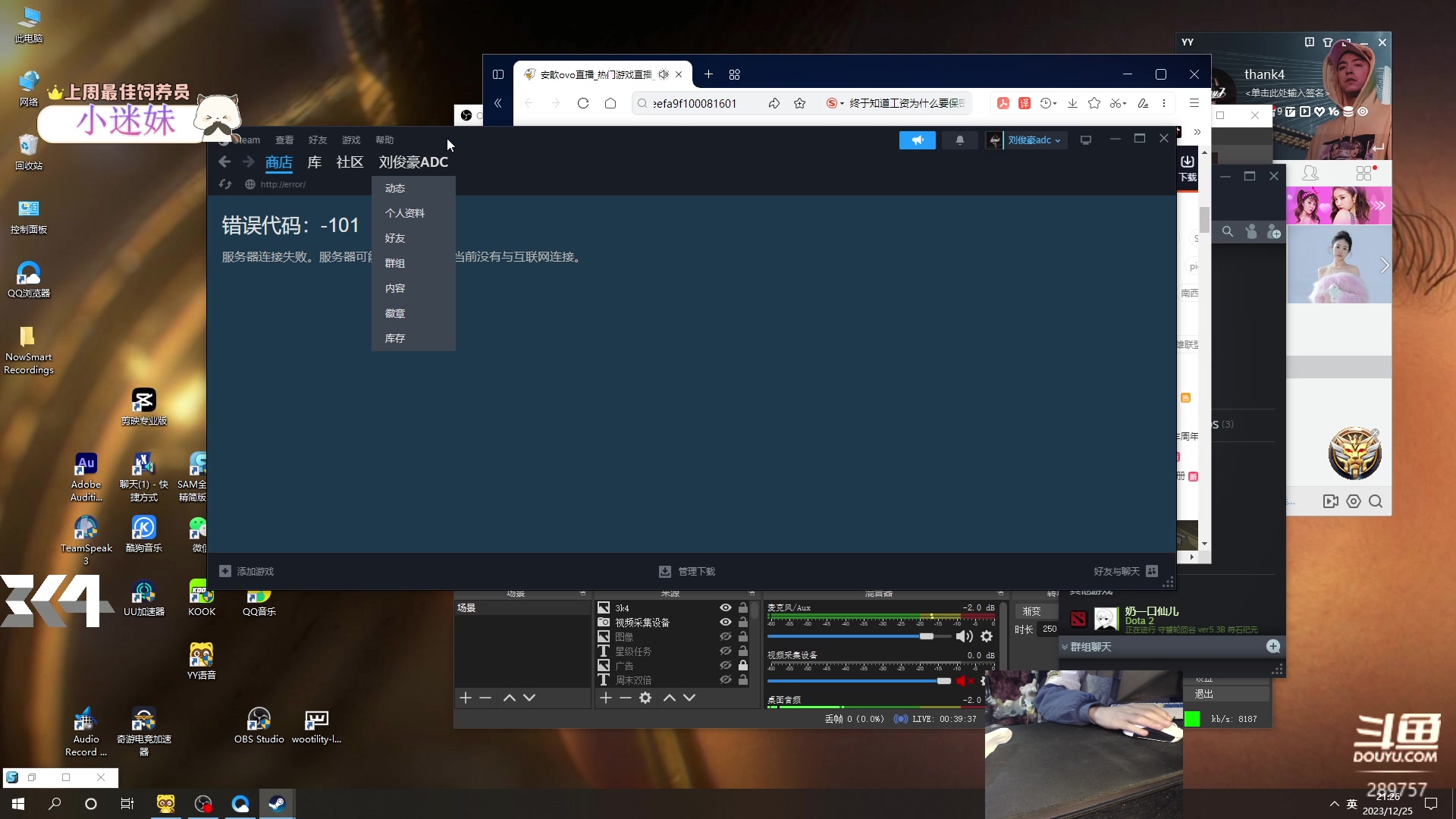Adjust the 麦克风/Aux volume slider

tap(927, 636)
